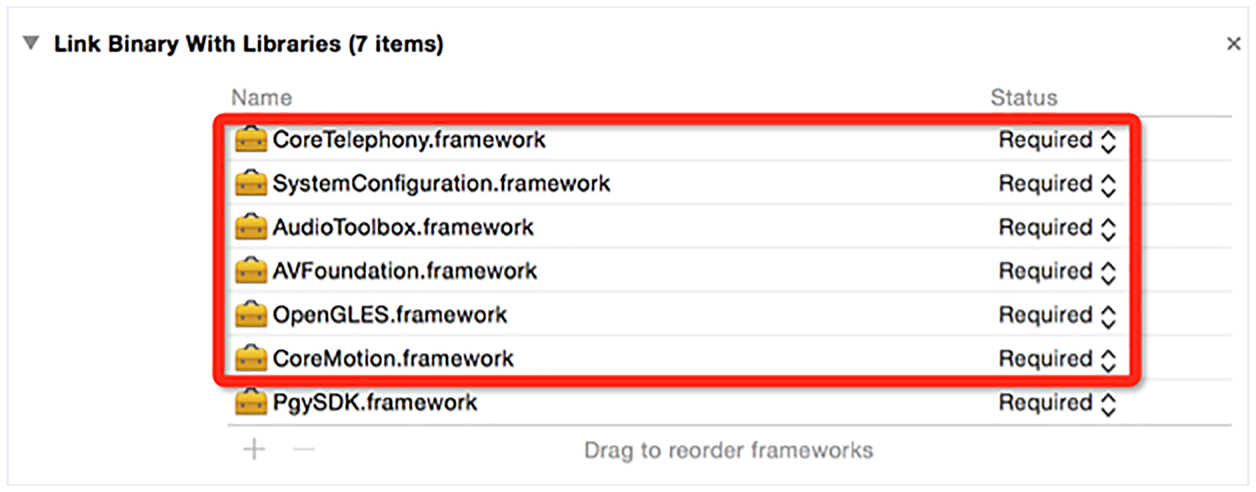Click the SystemConfiguration.framework toolbox icon
1256x492 pixels.
(x=251, y=184)
